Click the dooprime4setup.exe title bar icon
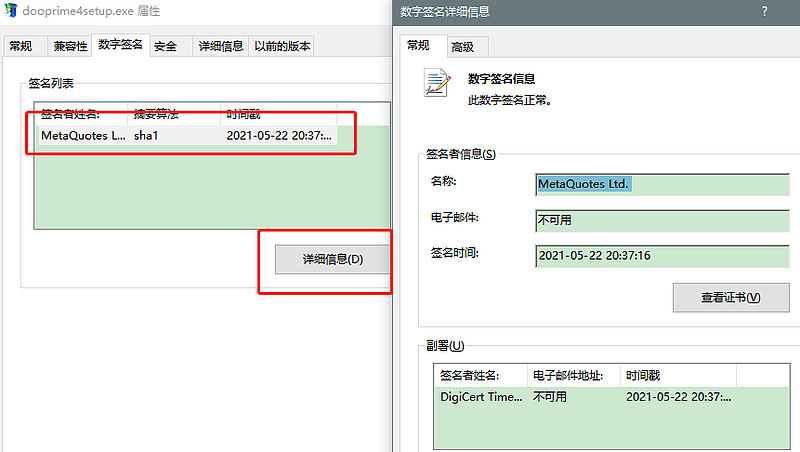This screenshot has width=800, height=452. click(11, 11)
